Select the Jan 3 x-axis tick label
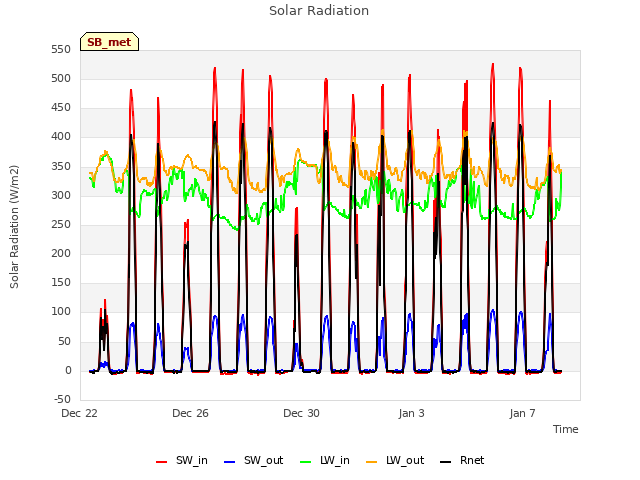Image resolution: width=640 pixels, height=480 pixels. pyautogui.click(x=412, y=413)
